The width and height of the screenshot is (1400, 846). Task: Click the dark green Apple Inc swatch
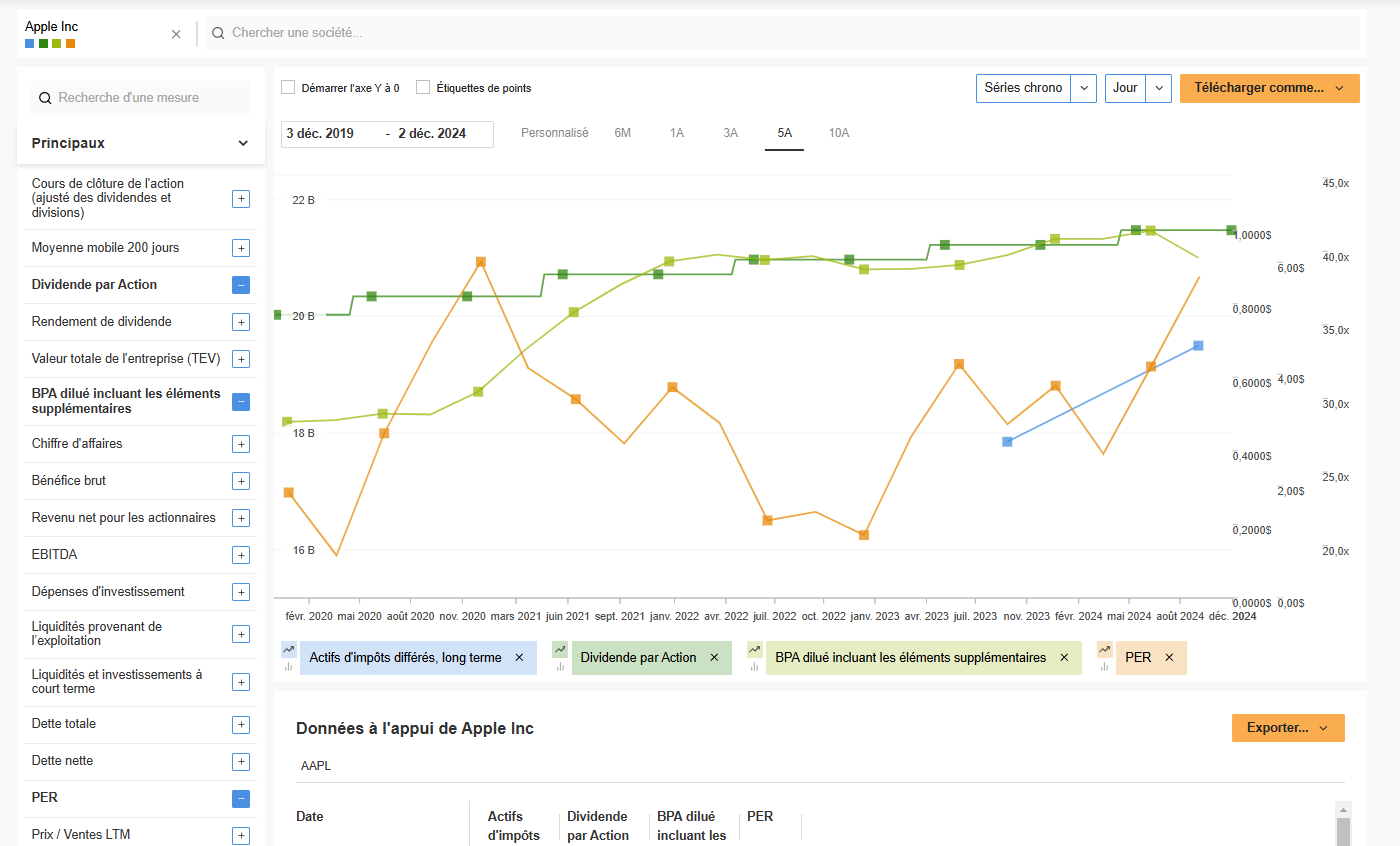point(43,44)
